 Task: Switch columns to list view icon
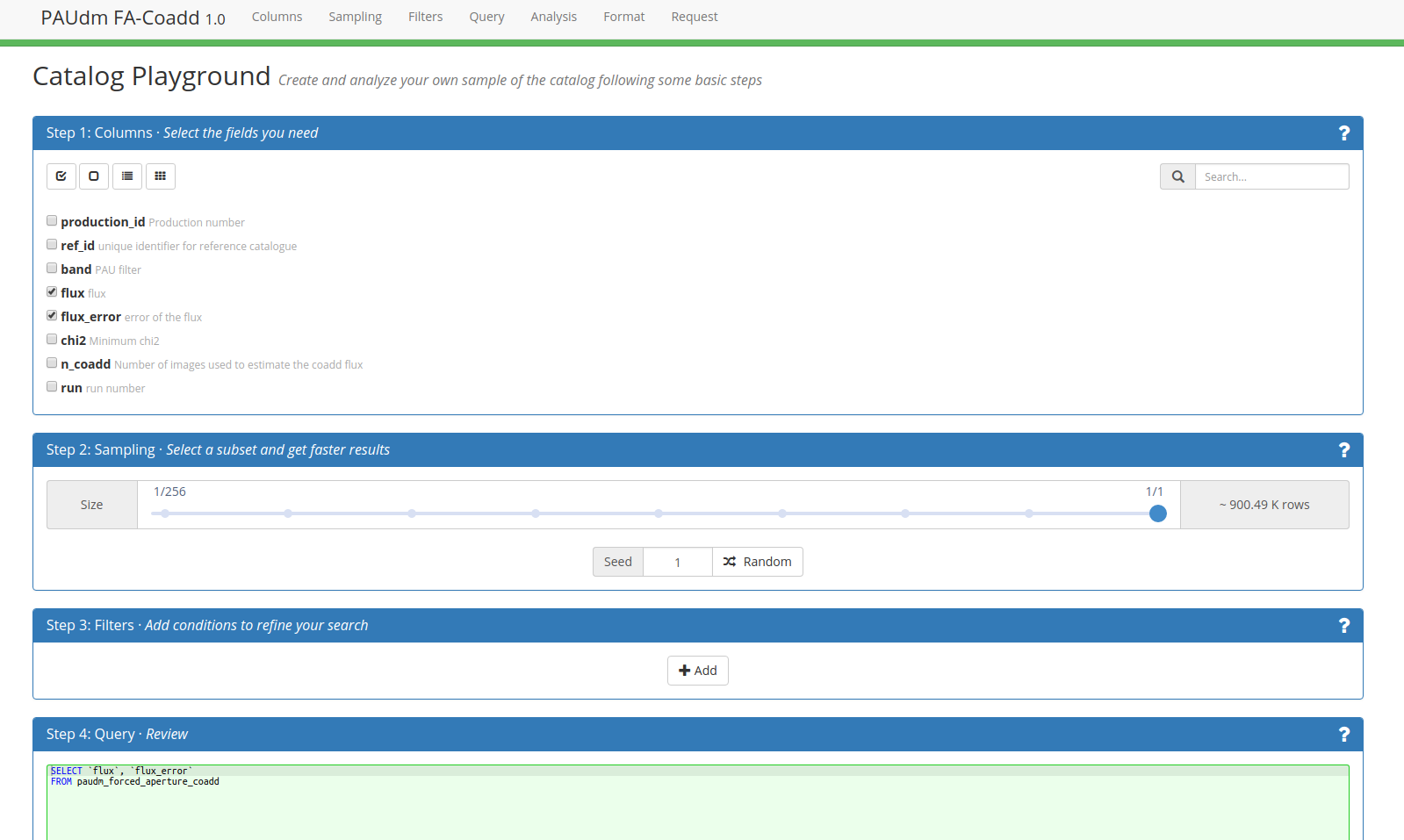(x=127, y=176)
